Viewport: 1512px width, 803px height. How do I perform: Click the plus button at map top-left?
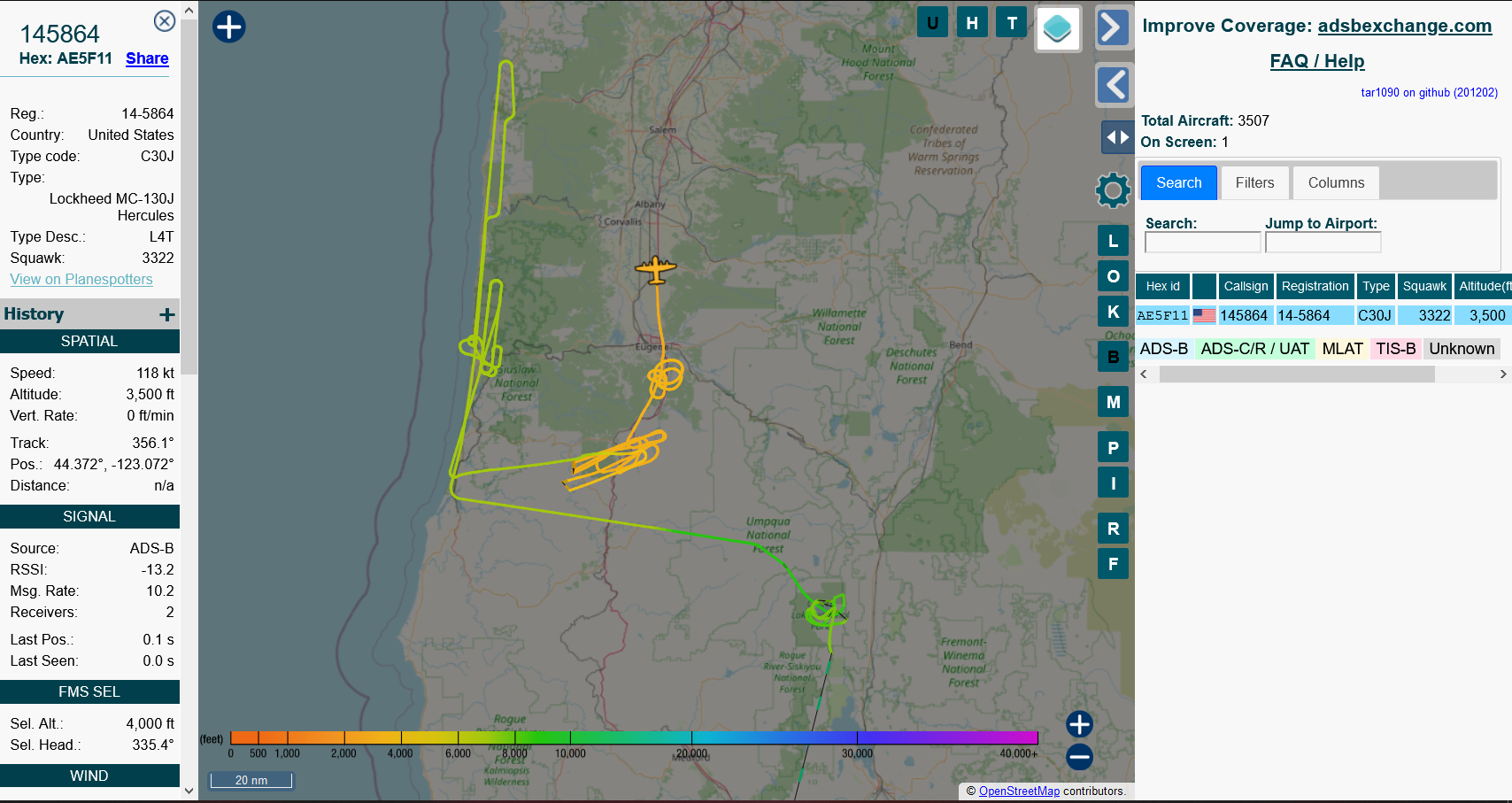(229, 27)
